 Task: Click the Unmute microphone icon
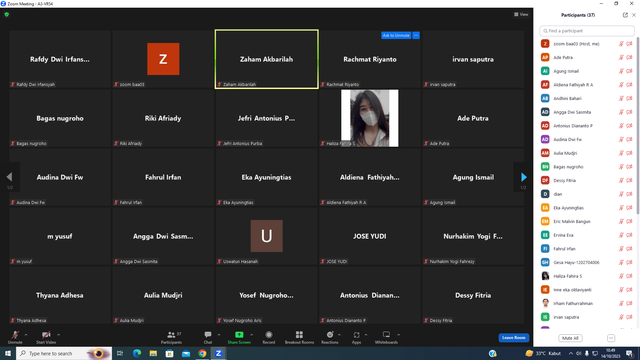[x=15, y=335]
